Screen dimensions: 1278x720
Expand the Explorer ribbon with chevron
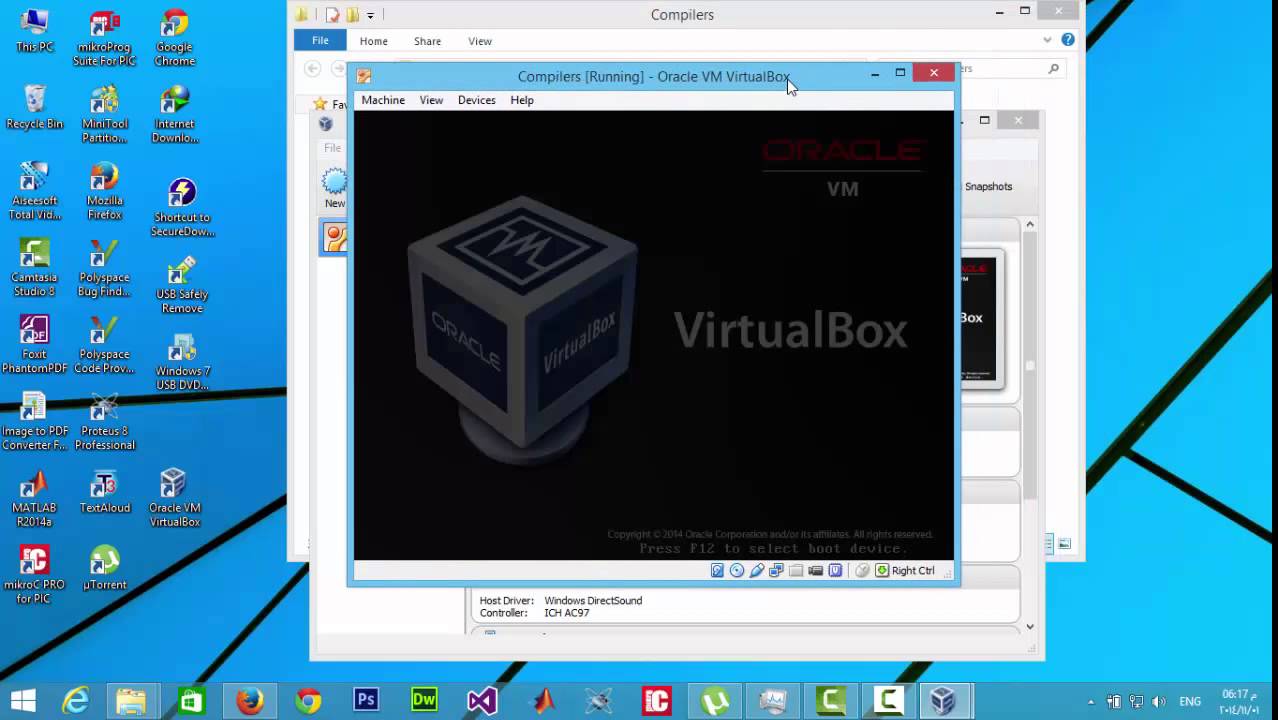(x=1047, y=40)
